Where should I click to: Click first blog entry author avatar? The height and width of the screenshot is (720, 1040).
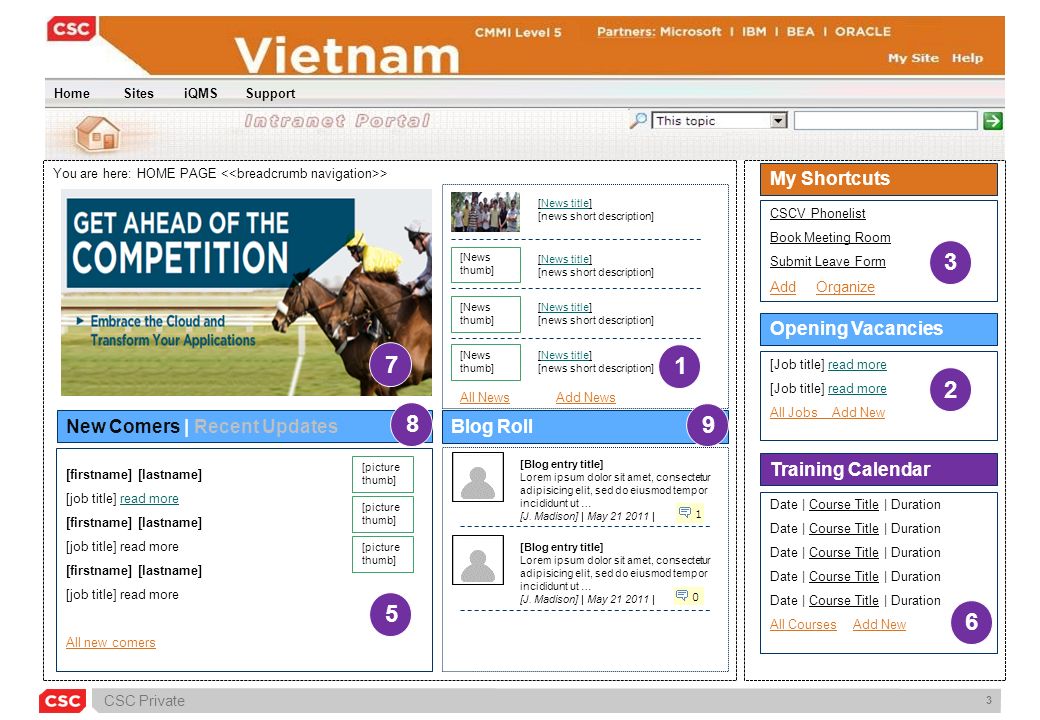[x=478, y=477]
